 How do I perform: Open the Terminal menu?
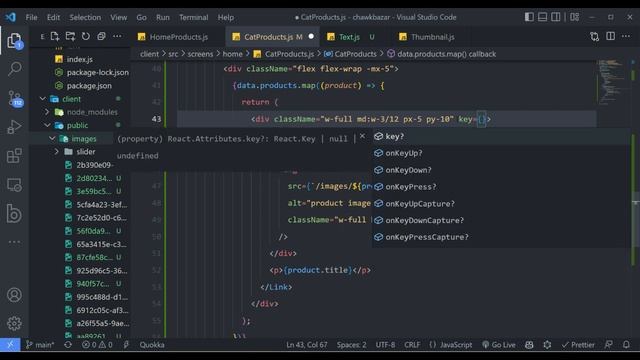point(193,18)
